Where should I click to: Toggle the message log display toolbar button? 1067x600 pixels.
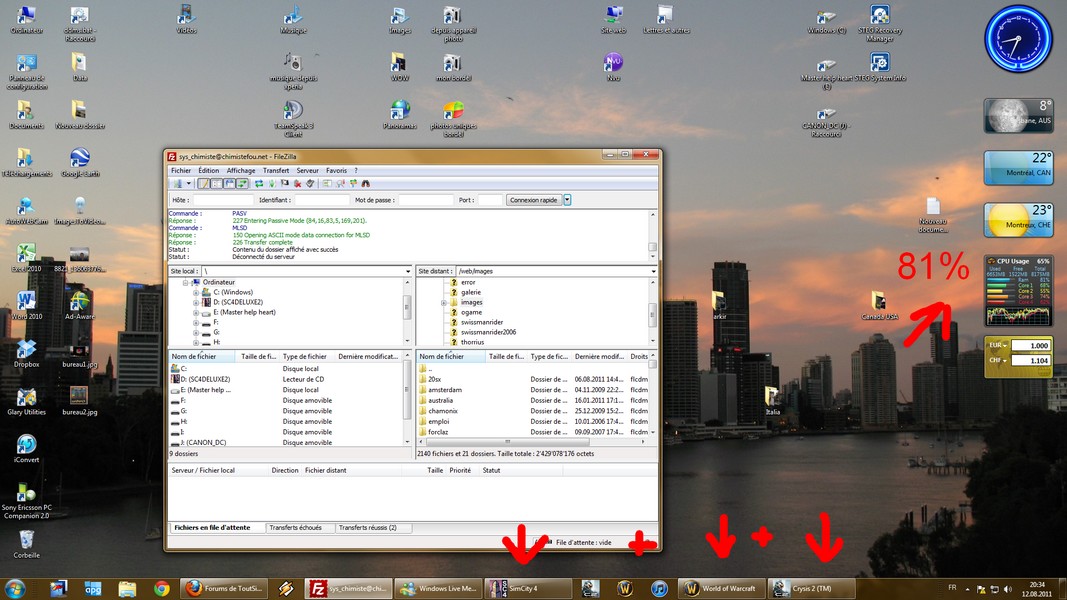203,184
